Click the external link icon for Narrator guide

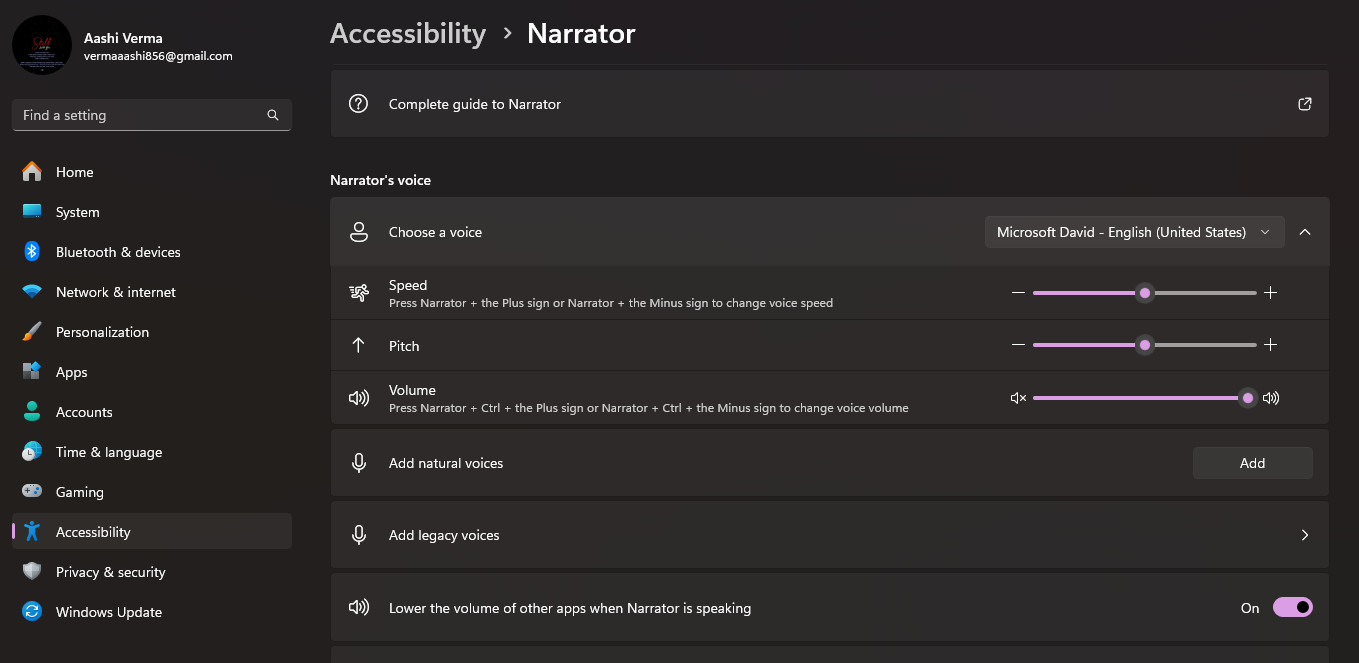pyautogui.click(x=1304, y=104)
